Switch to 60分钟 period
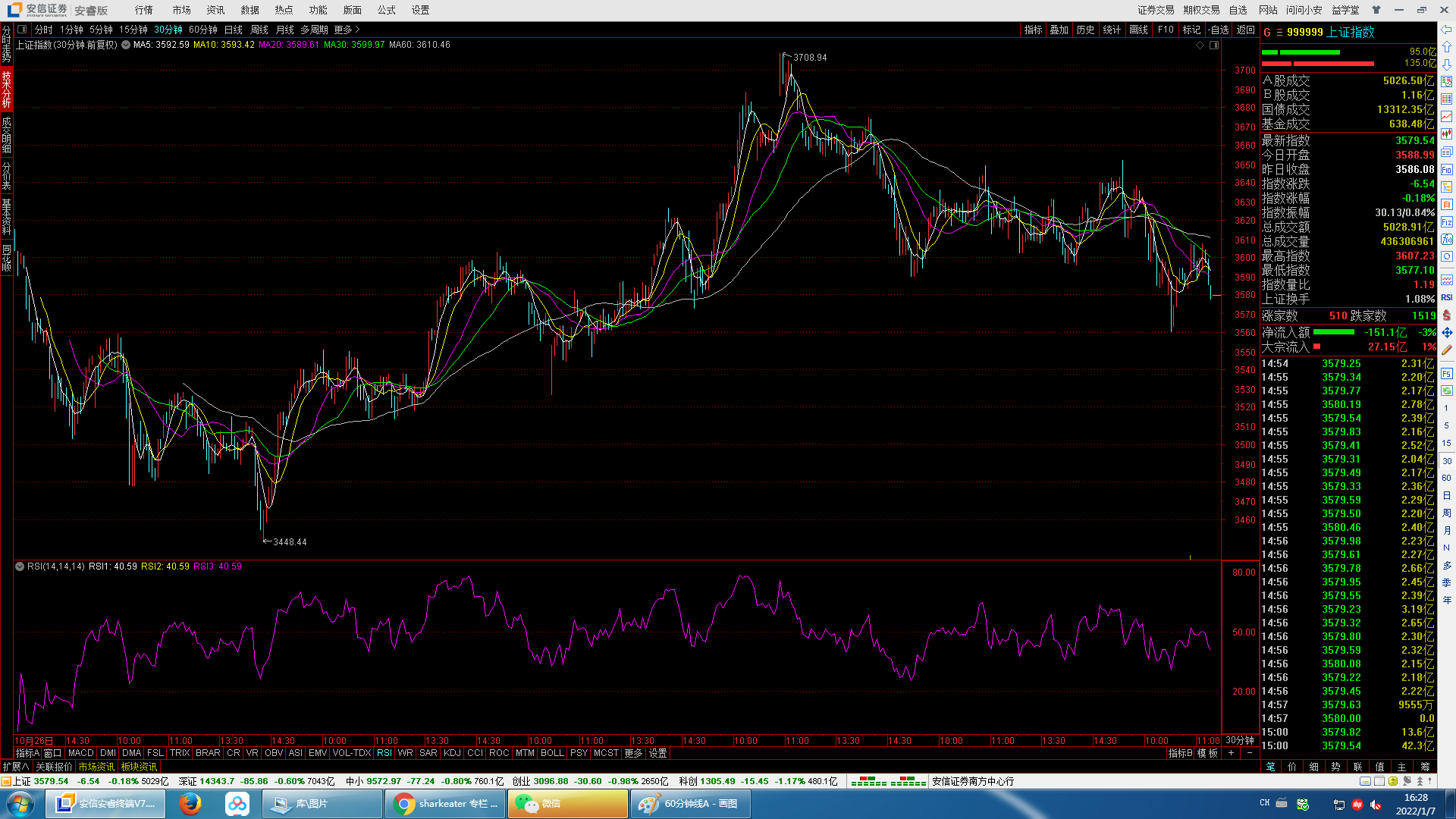The image size is (1456, 819). (203, 30)
